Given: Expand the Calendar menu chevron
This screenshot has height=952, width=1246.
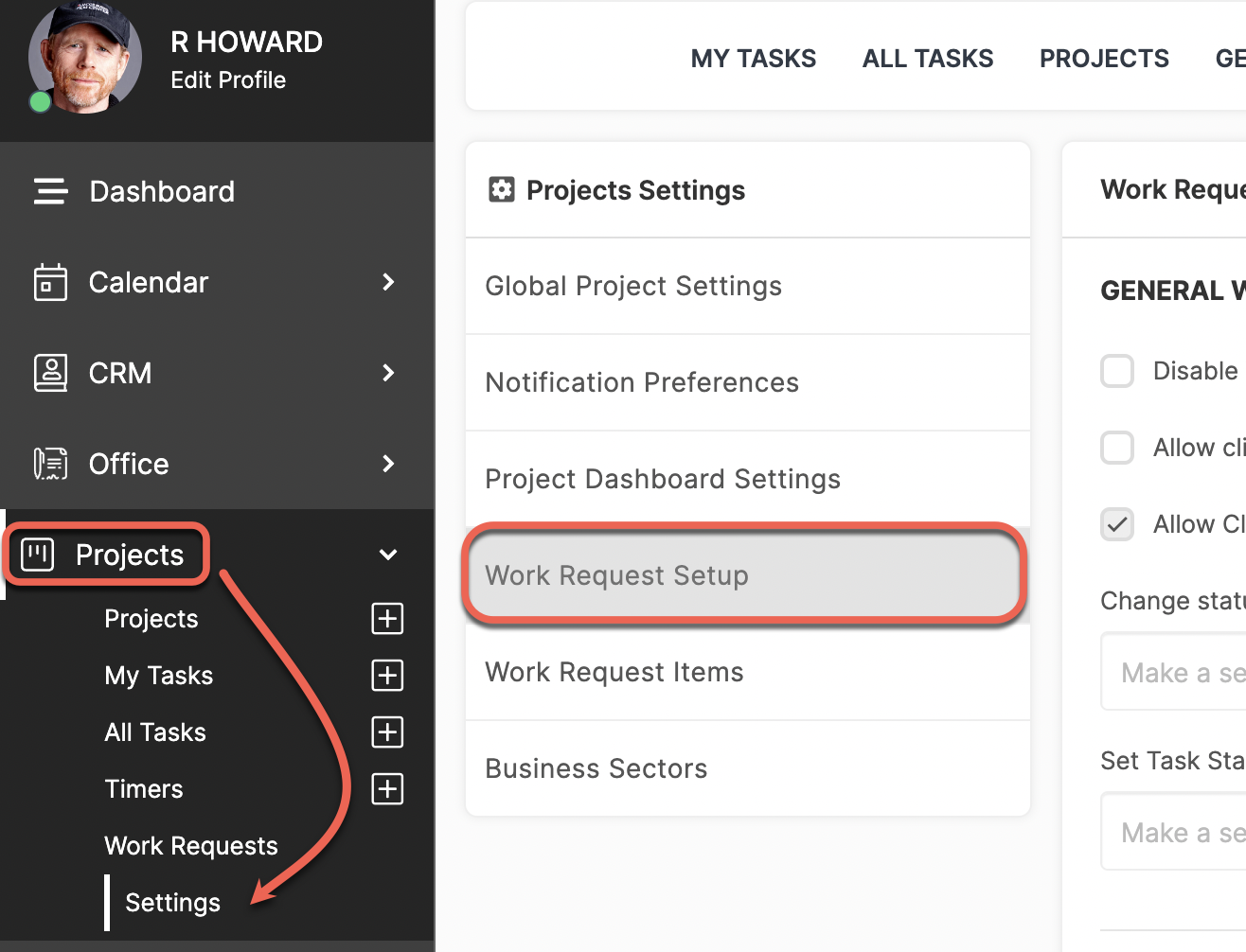Looking at the screenshot, I should click(x=388, y=282).
